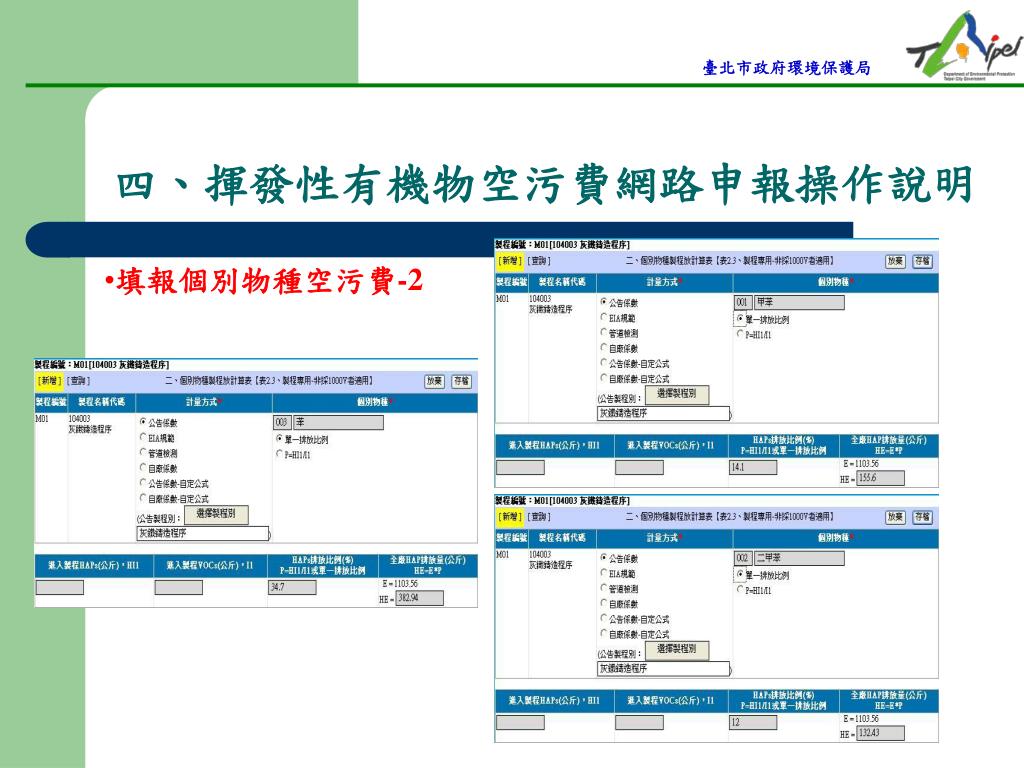Click HAPs ratio field showing 34.7
Screen dimensions: 1024x768
click(x=293, y=587)
